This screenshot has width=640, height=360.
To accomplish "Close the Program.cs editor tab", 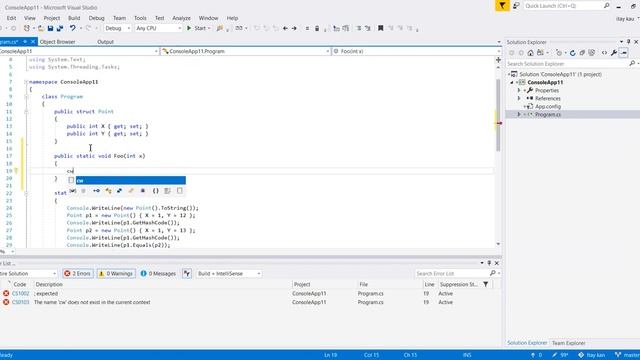I will click(33, 42).
